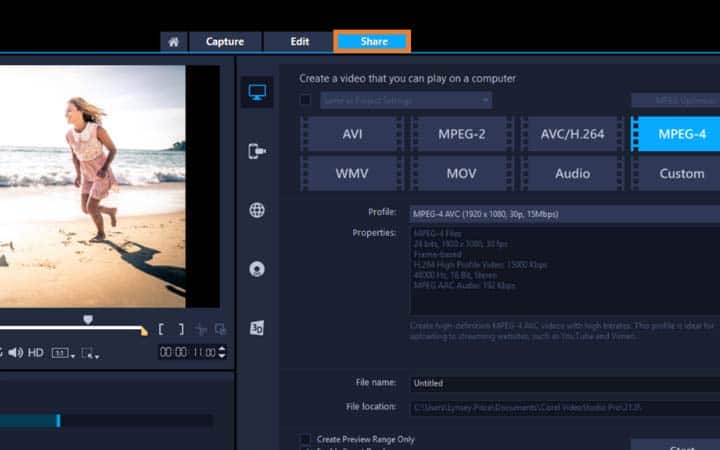The height and width of the screenshot is (450, 720).
Task: Switch to the Edit tab
Action: 299,42
